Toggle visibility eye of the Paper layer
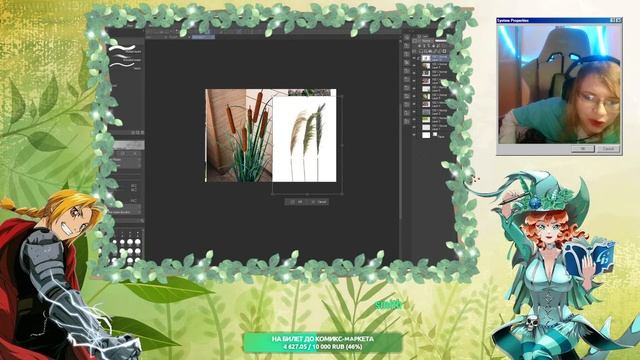The height and width of the screenshot is (360, 640). click(x=414, y=135)
